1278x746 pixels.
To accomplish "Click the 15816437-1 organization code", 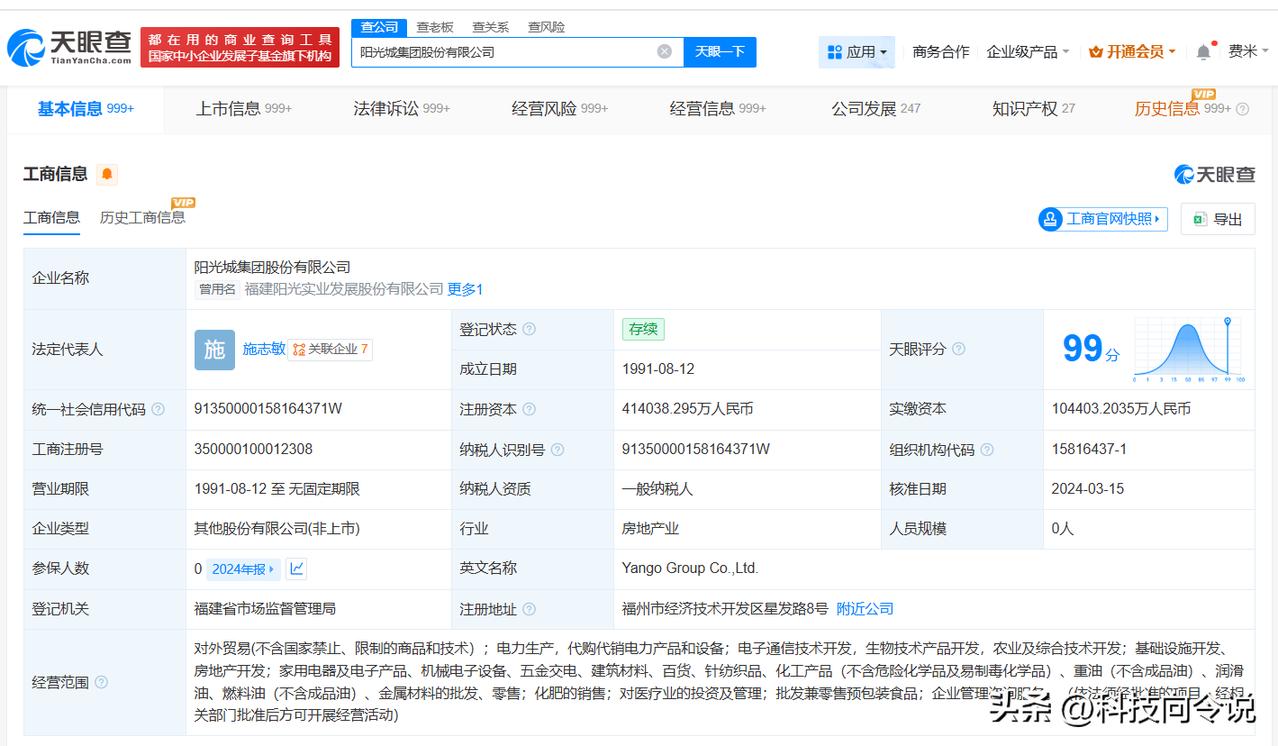I will [1089, 449].
